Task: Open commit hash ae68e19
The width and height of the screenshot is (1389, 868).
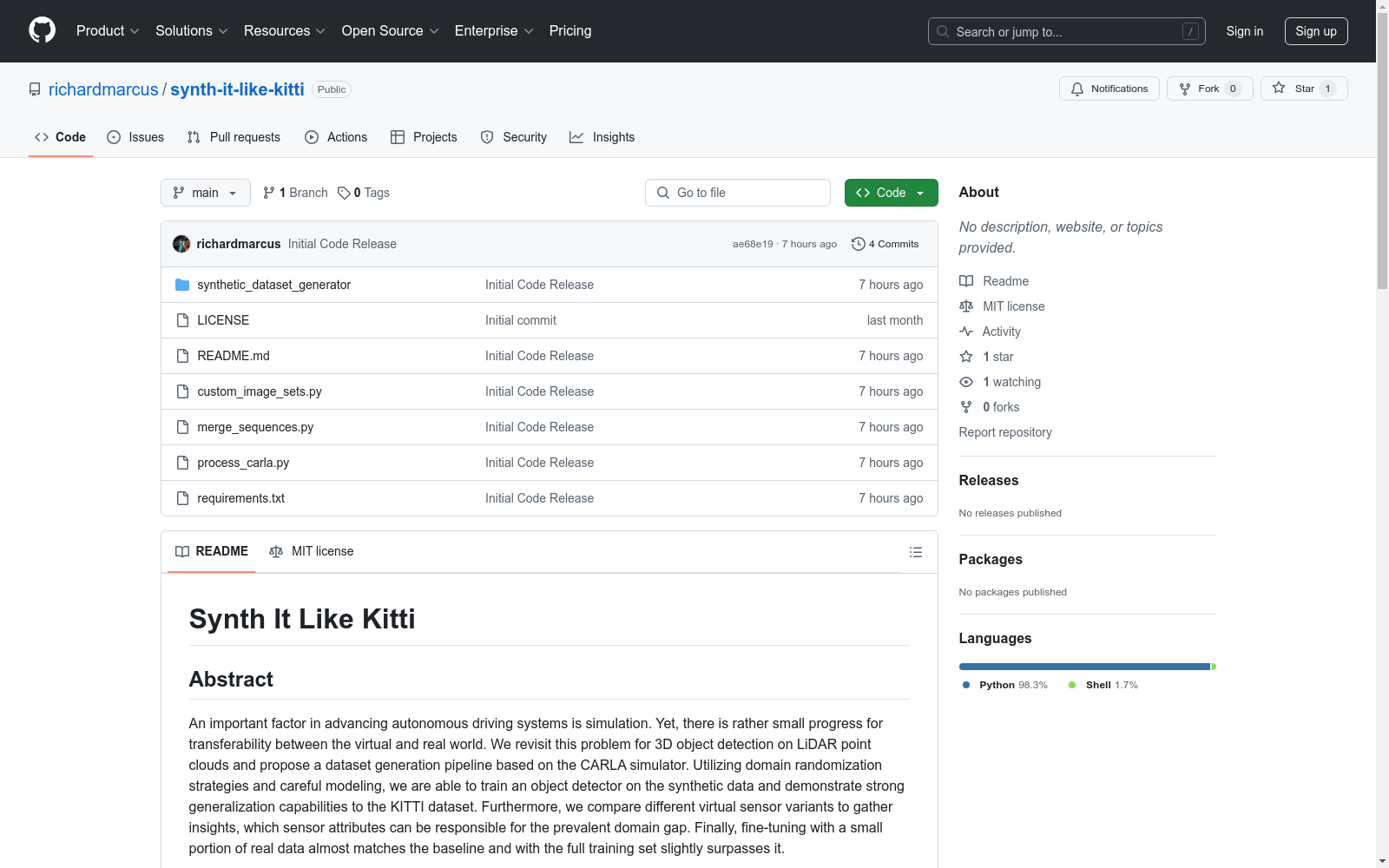Action: point(753,244)
